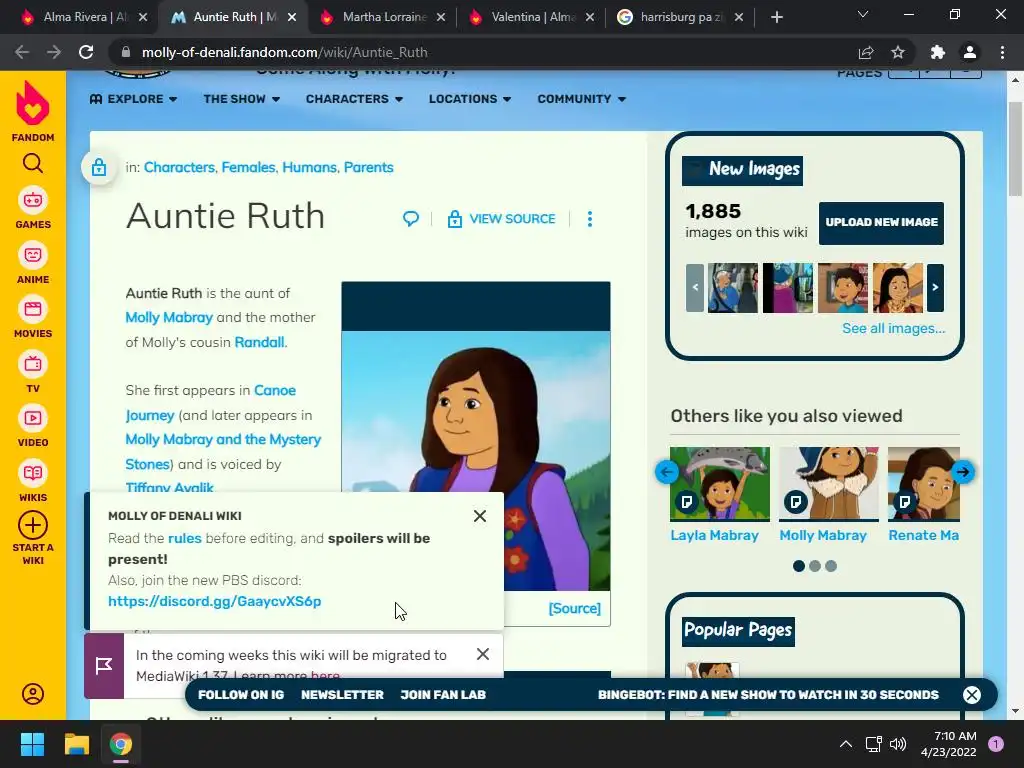Viewport: 1024px width, 768px height.
Task: Expand The Show dropdown menu
Action: [242, 99]
